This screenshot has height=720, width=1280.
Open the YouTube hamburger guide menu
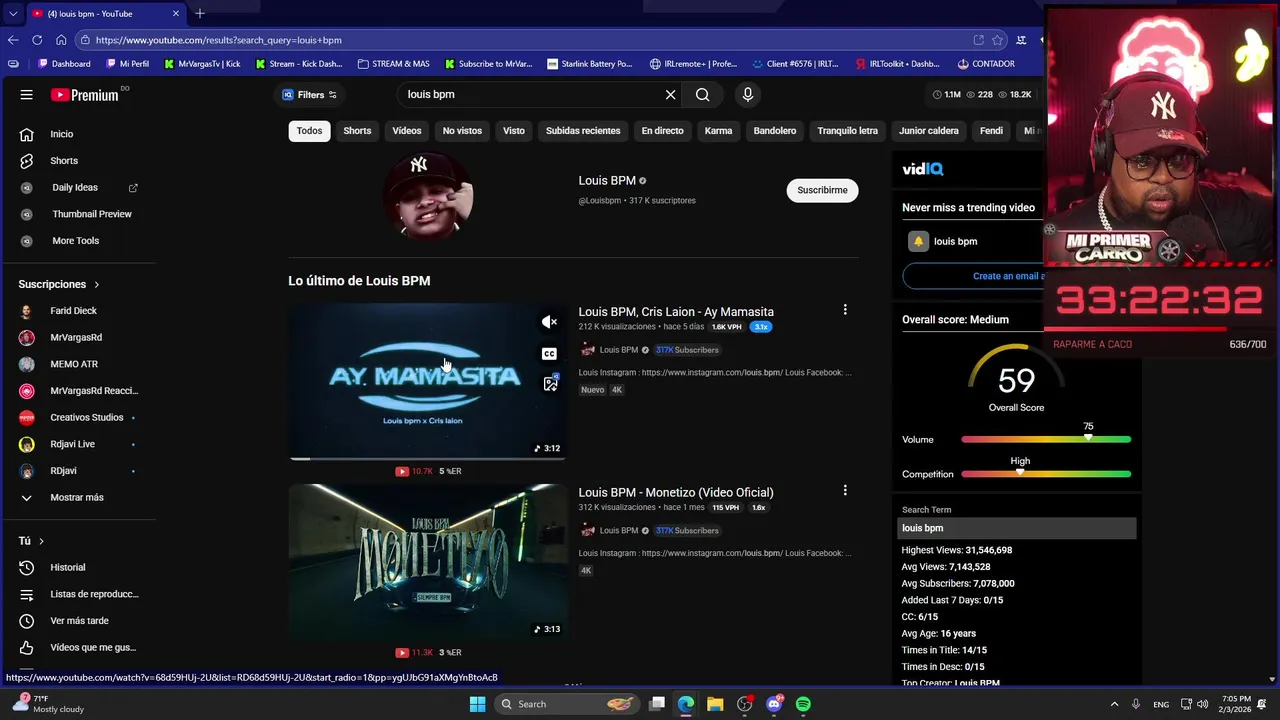click(x=27, y=95)
